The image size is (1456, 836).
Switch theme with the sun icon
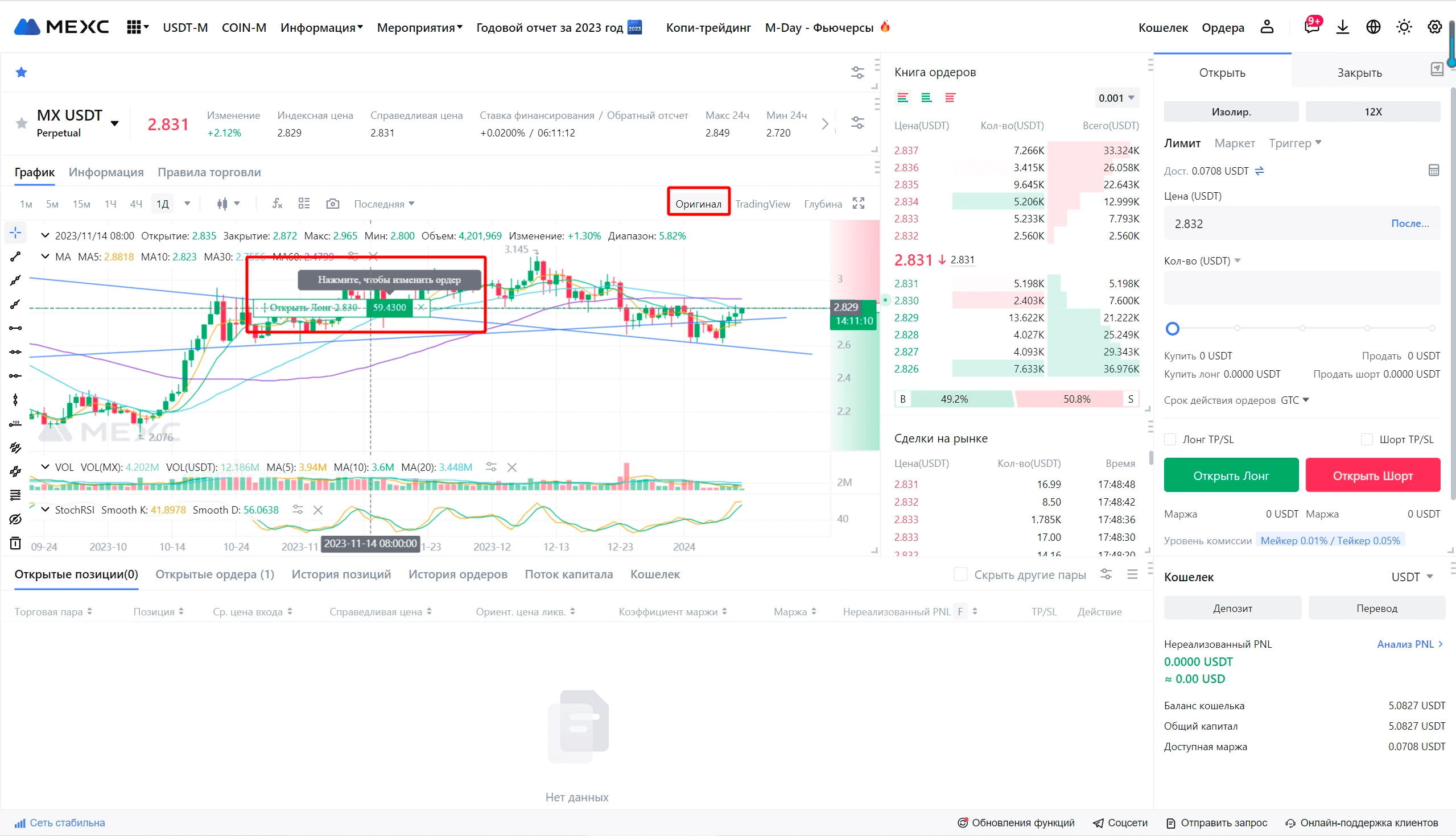pyautogui.click(x=1404, y=27)
